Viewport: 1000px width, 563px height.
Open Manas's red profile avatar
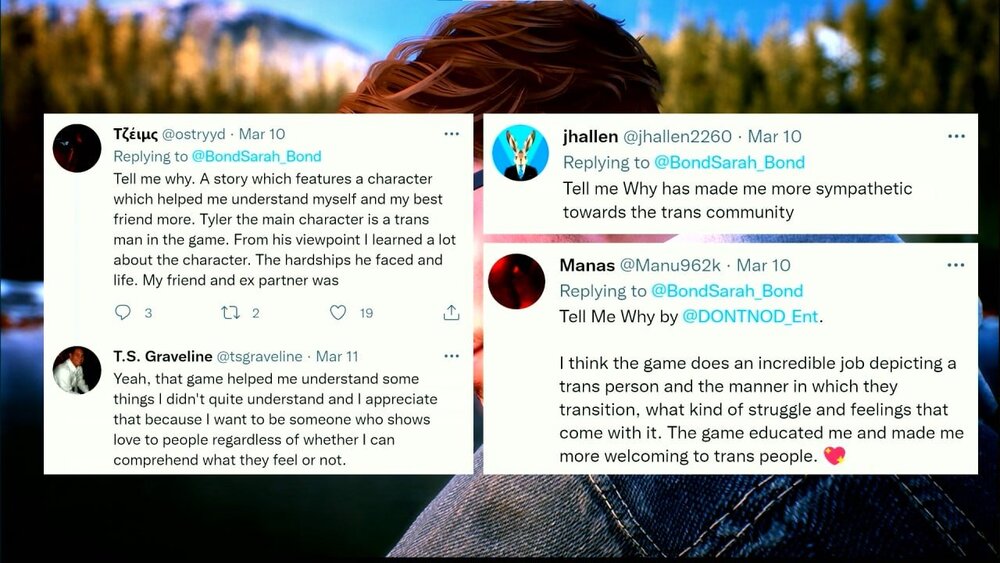(517, 281)
